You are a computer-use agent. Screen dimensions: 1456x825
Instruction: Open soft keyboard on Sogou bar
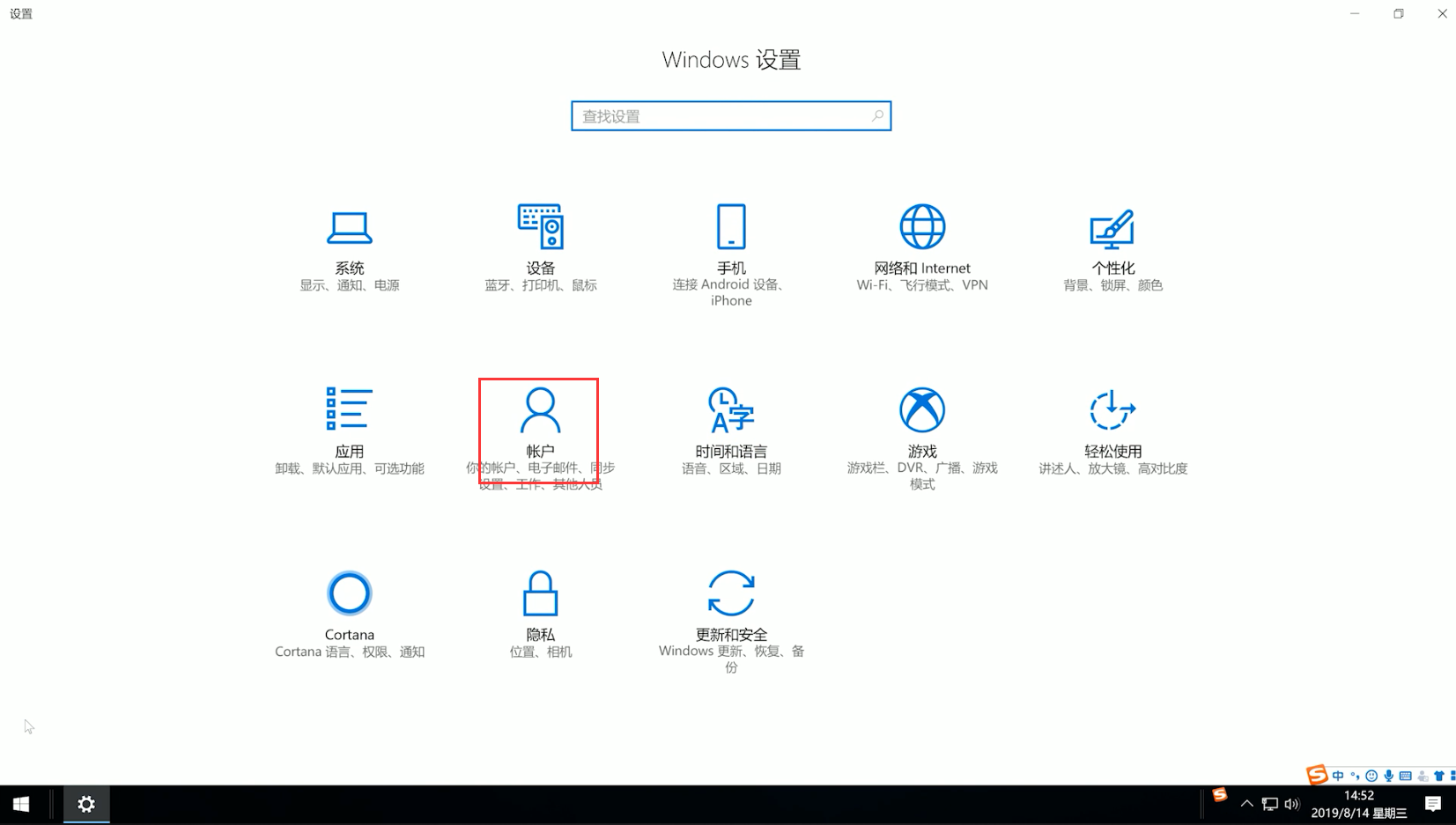(1405, 776)
